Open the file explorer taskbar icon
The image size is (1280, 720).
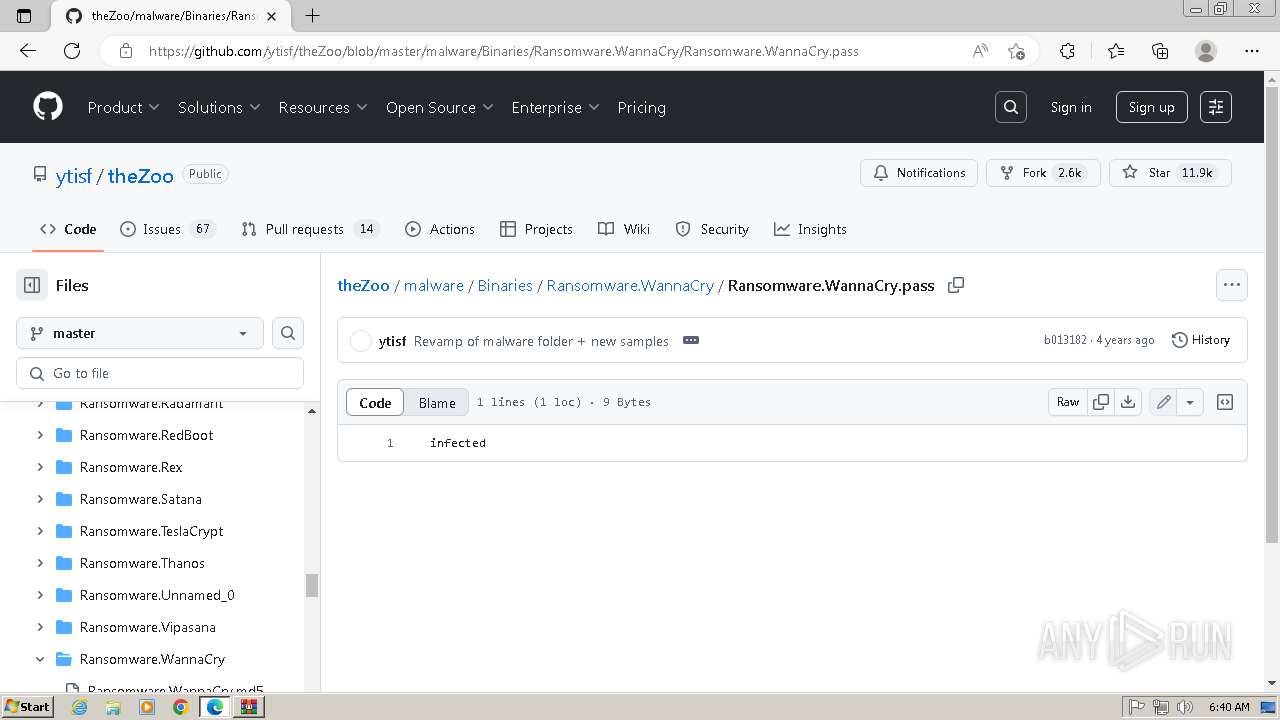pos(113,707)
